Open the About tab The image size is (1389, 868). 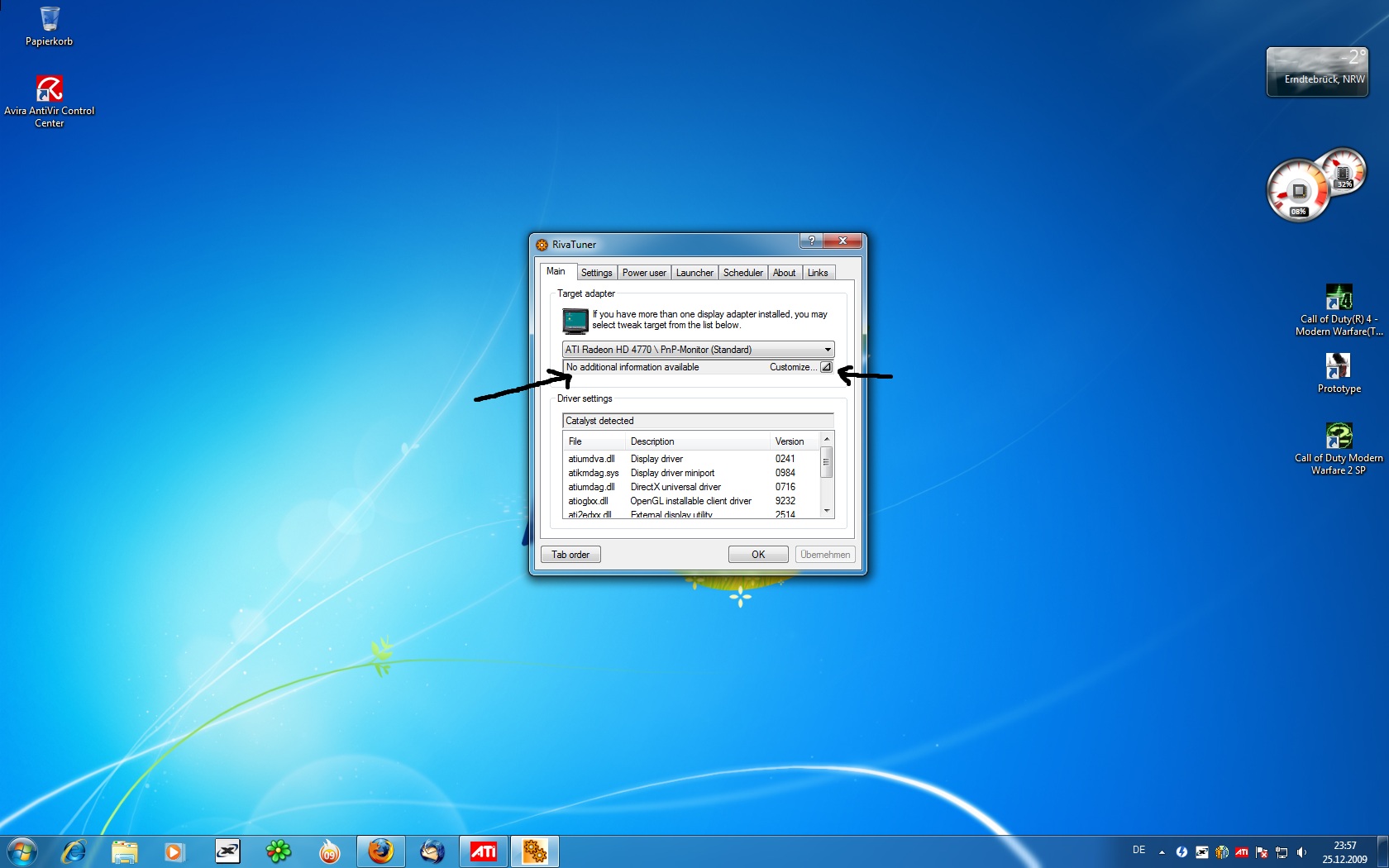pos(785,273)
